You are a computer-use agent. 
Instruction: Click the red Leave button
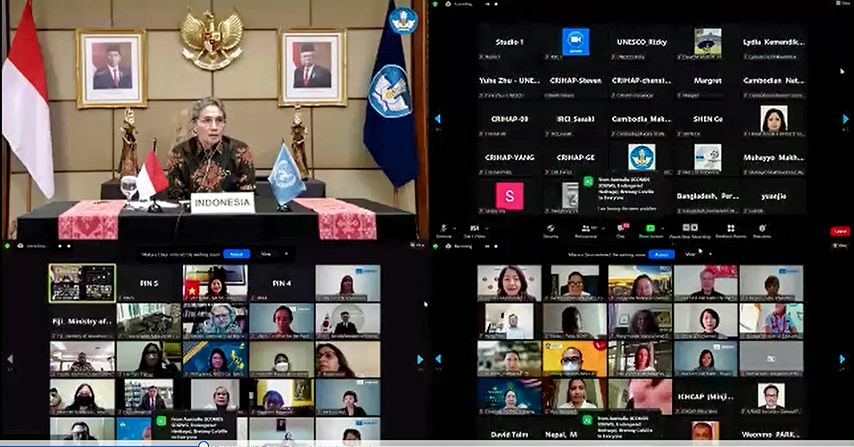pos(840,231)
